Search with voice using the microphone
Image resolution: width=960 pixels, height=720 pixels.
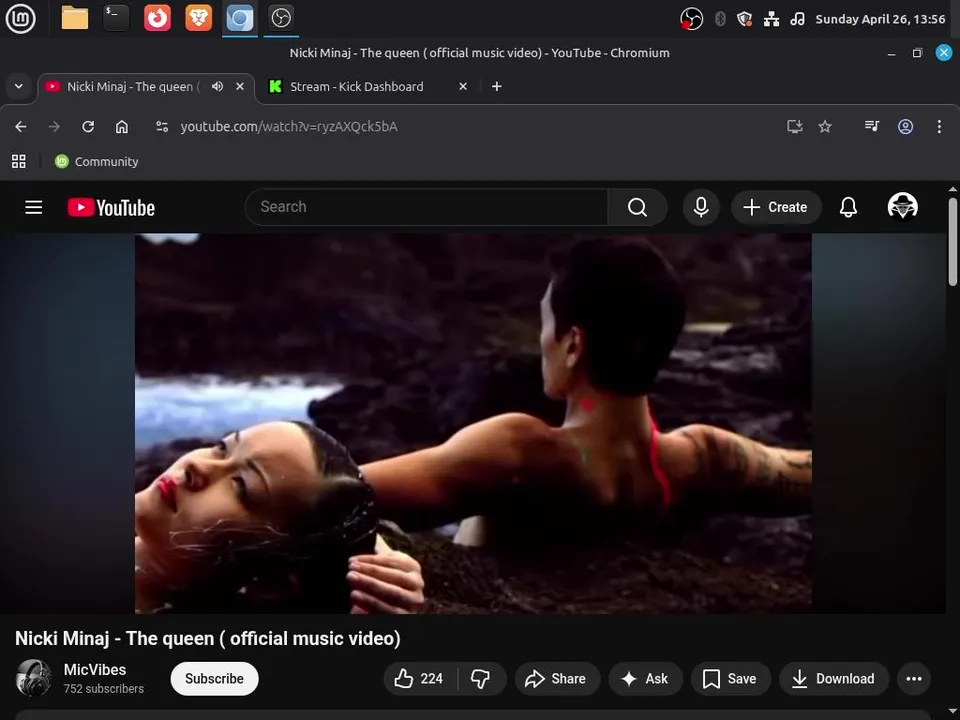click(701, 207)
